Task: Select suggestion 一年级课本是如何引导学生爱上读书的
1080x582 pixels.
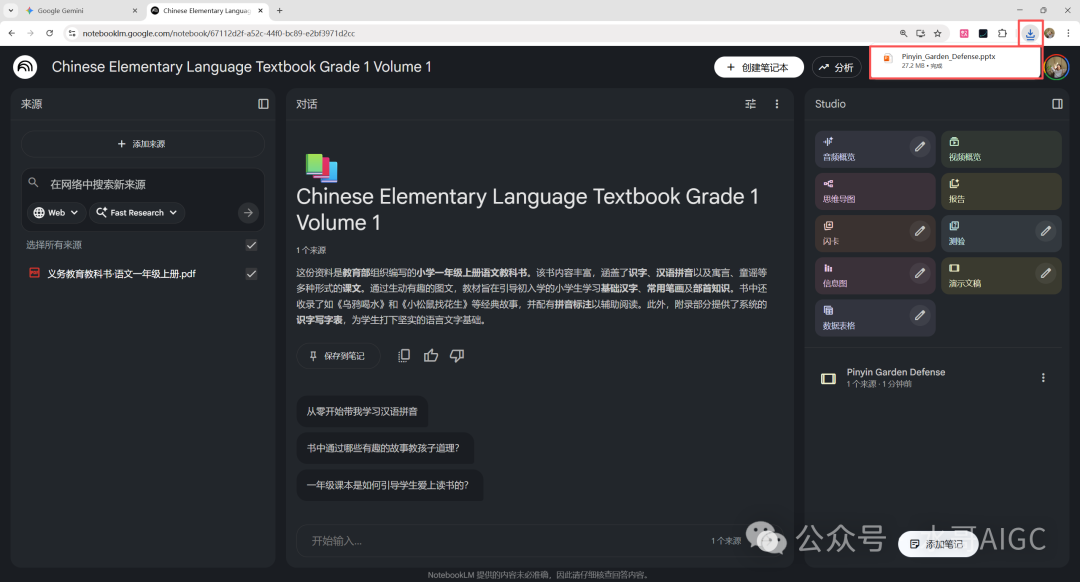Action: tap(390, 486)
